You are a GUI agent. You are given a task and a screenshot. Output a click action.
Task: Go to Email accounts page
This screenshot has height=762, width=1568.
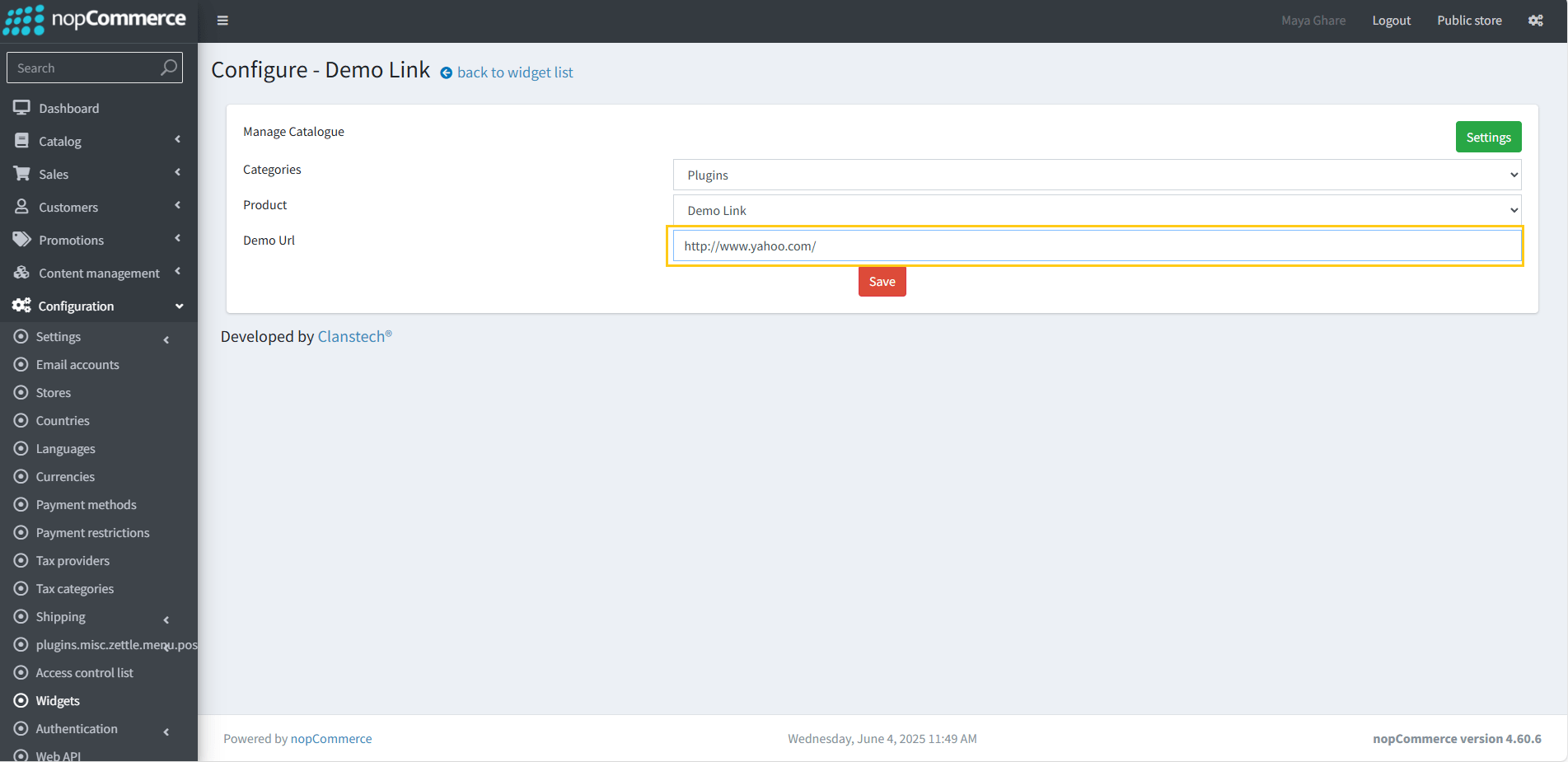coord(77,365)
